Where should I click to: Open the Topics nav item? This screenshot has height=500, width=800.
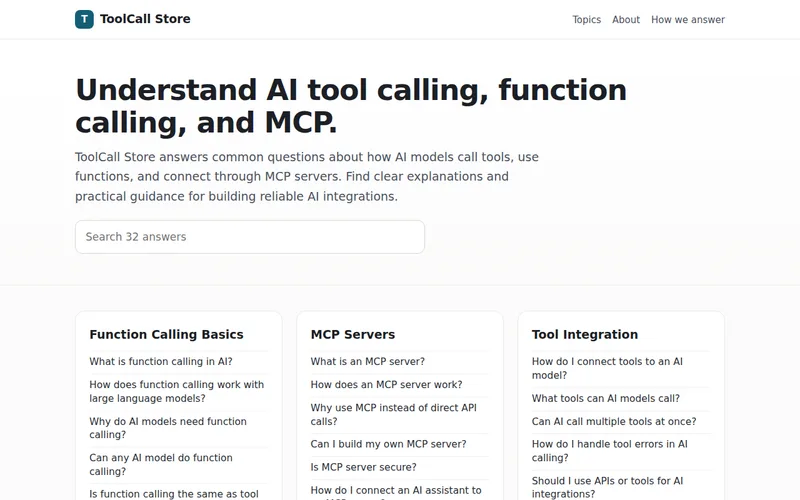[586, 19]
